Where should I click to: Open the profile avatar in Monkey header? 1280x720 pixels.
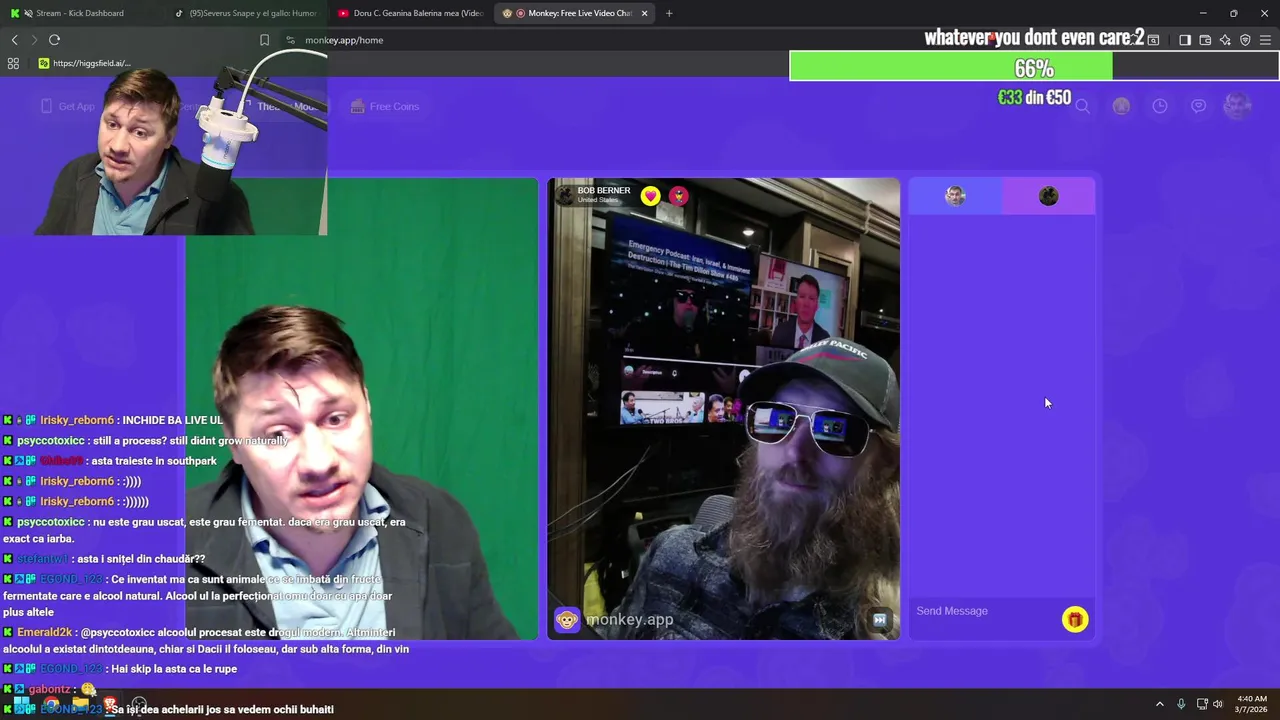click(1238, 106)
